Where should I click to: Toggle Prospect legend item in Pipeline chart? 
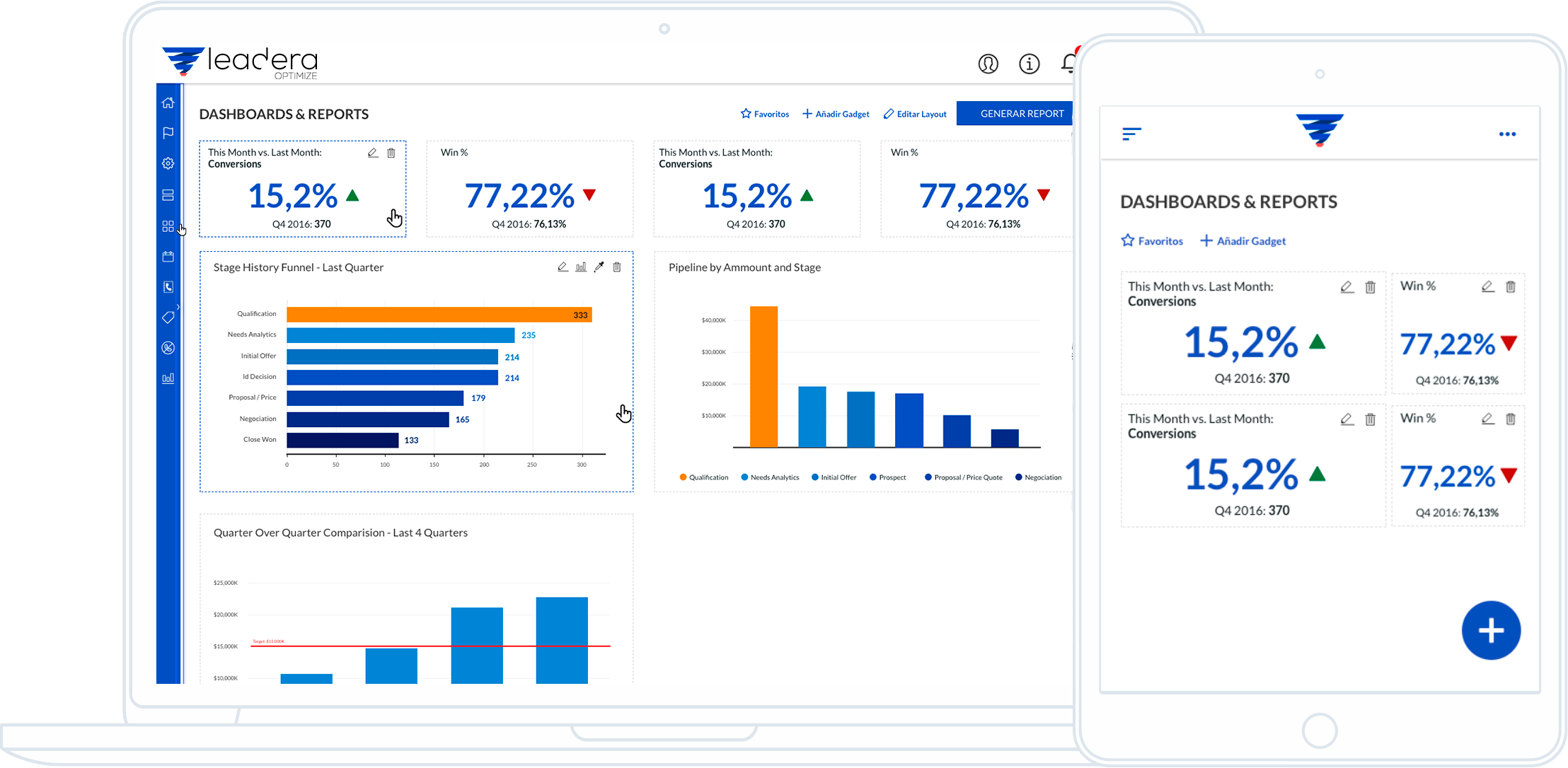click(x=888, y=477)
